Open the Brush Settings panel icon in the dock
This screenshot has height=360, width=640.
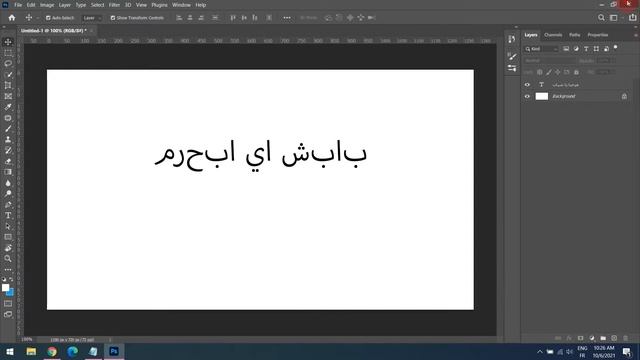coord(512,57)
